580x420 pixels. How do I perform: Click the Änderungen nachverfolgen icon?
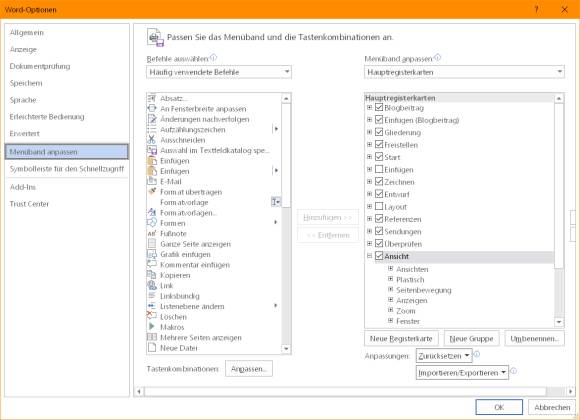(152, 119)
